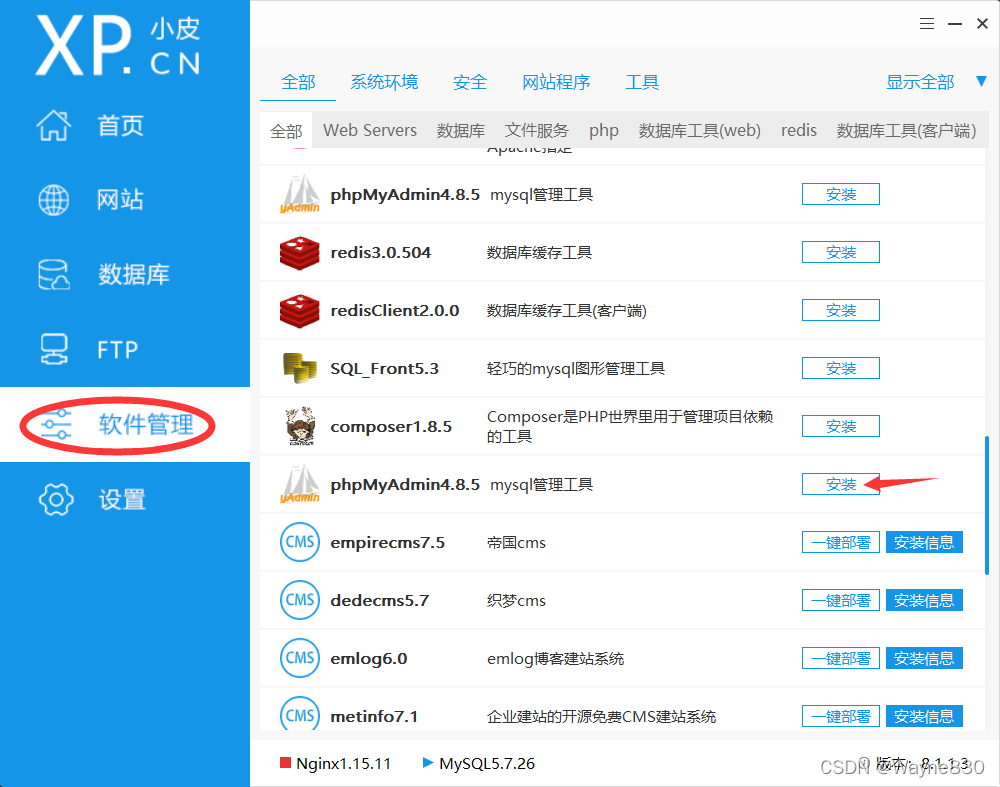Click the redisClient2.0.0 icon
This screenshot has height=787, width=1000.
pos(300,311)
